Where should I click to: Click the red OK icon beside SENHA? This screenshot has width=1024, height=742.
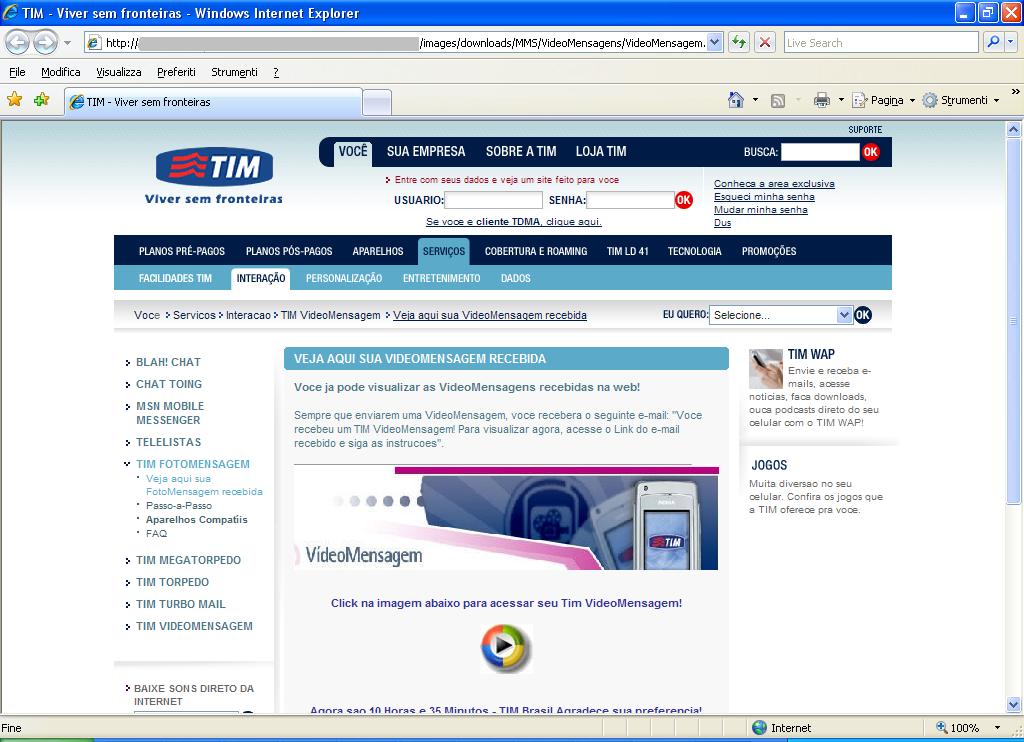click(x=684, y=200)
